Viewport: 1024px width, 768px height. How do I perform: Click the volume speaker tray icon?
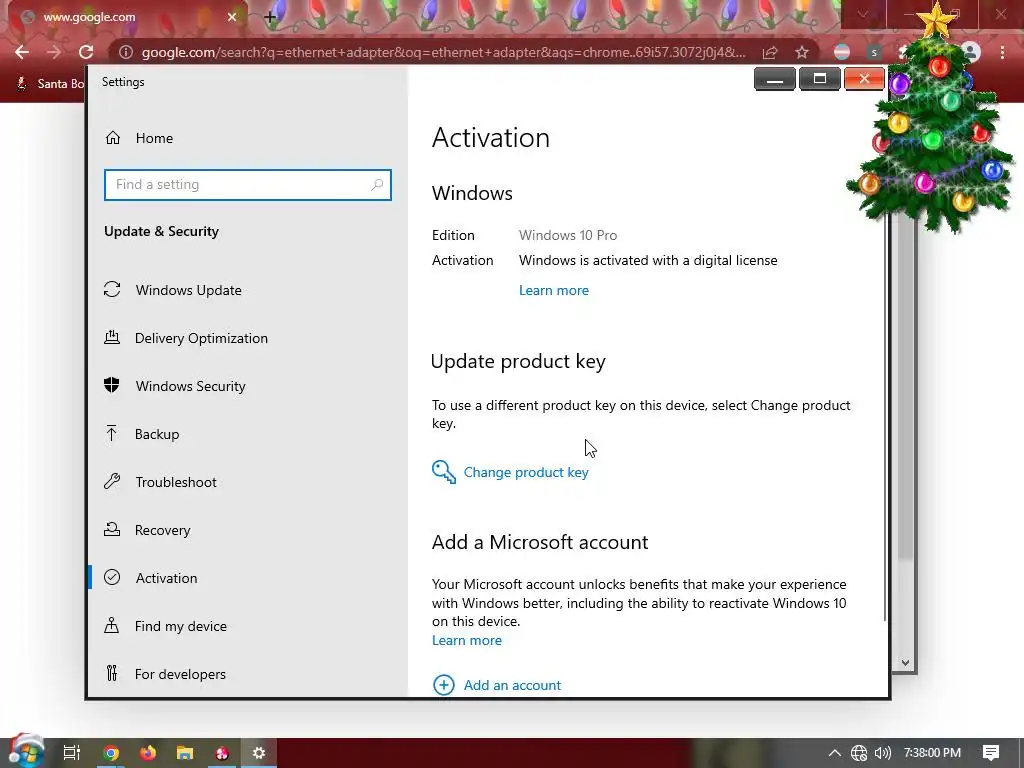click(x=882, y=753)
